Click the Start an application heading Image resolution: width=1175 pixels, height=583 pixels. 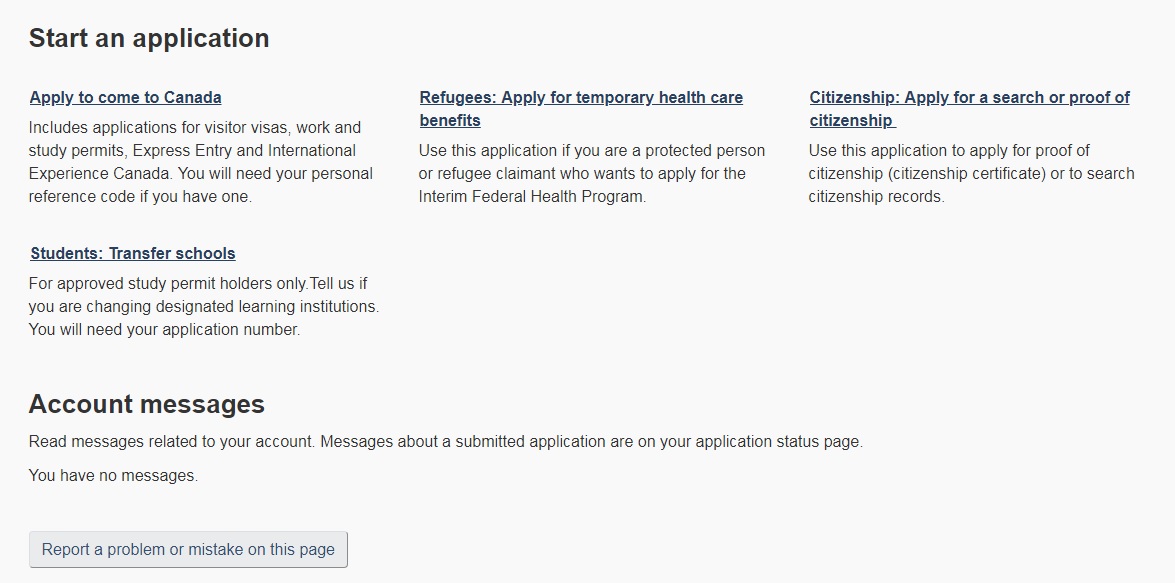[149, 38]
